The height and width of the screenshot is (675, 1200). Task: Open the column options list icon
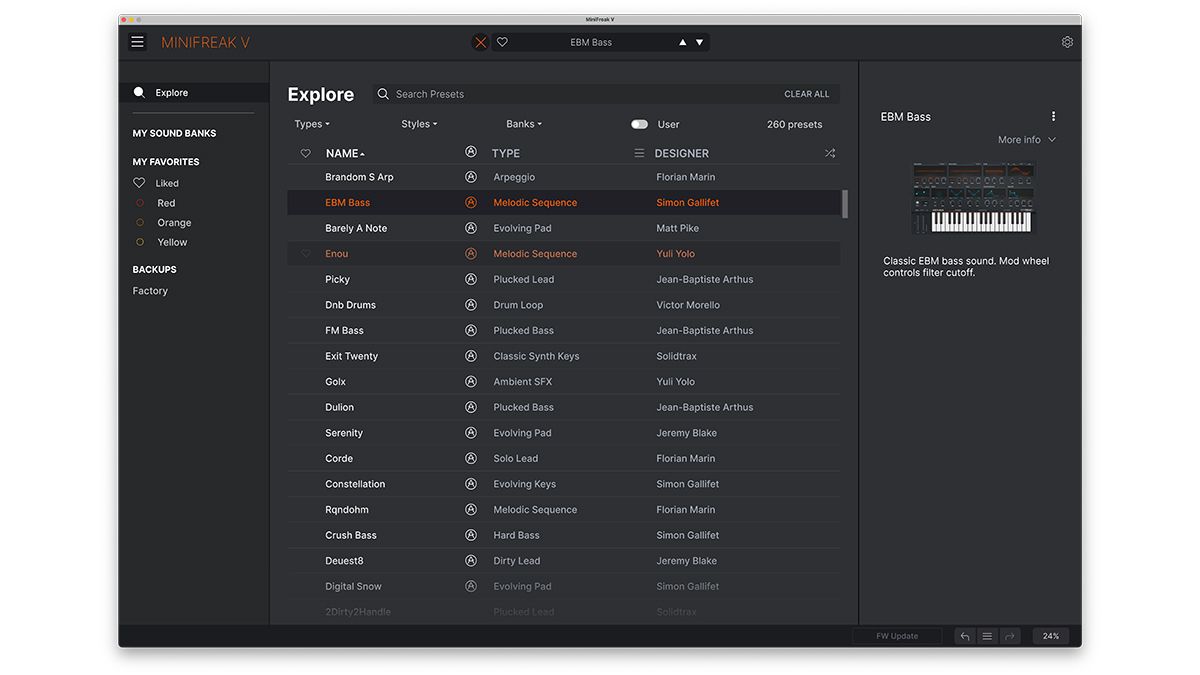pos(639,153)
